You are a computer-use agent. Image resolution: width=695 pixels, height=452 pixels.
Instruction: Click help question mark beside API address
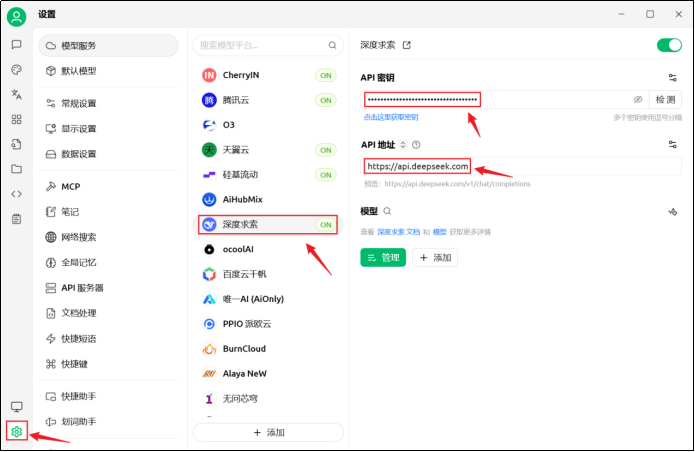coord(416,144)
